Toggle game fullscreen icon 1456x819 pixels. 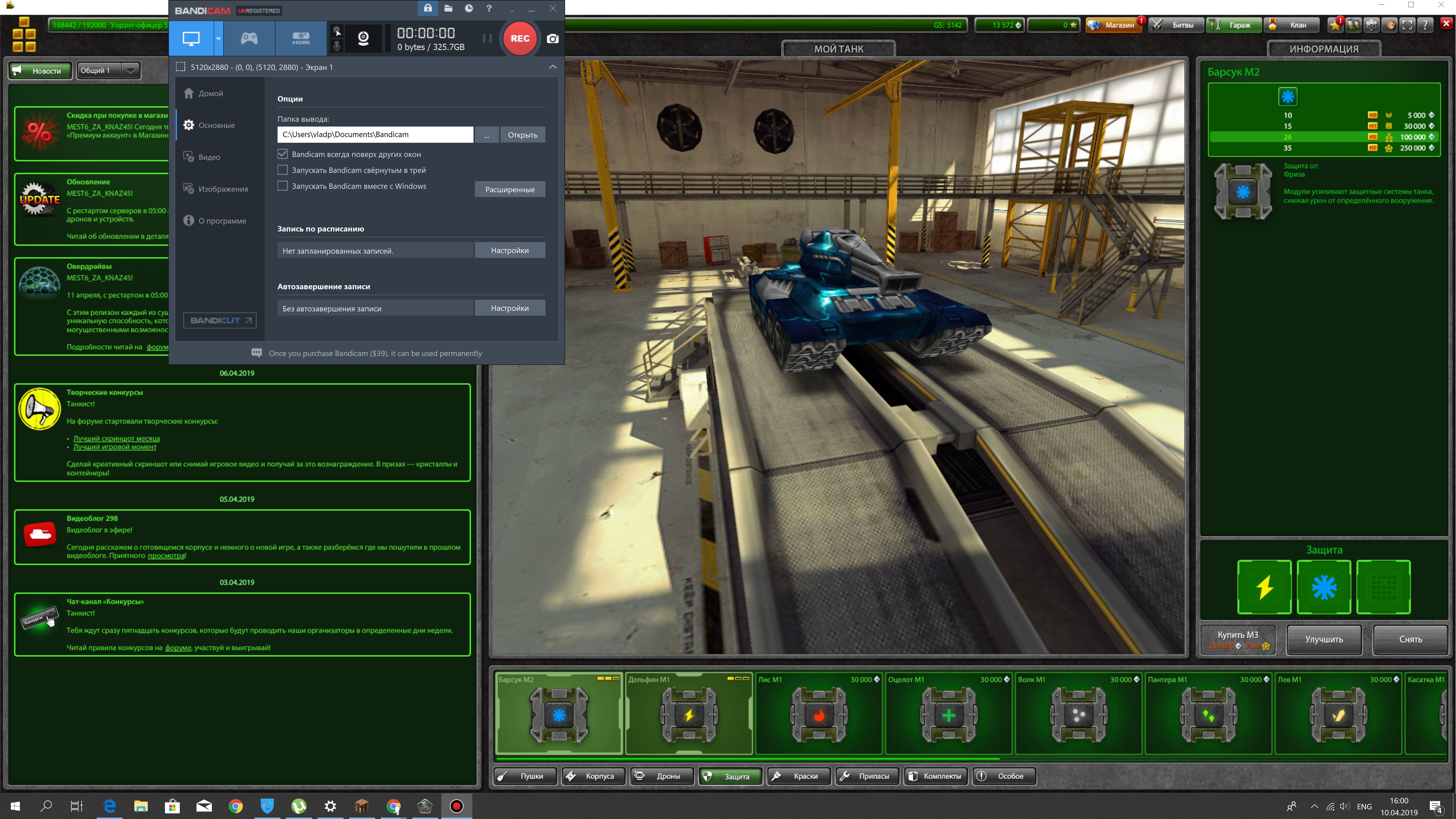[x=1407, y=25]
